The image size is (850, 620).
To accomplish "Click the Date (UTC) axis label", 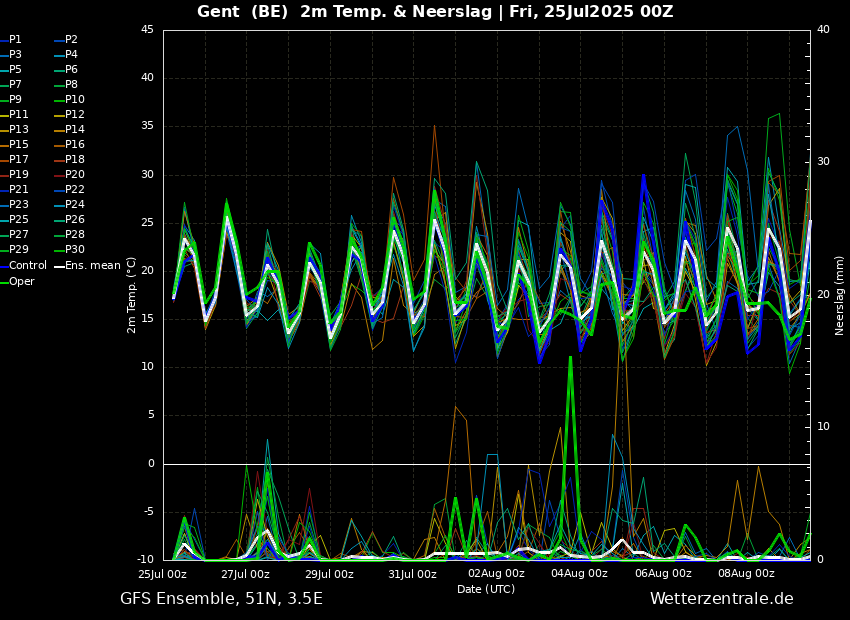I will click(x=486, y=589).
